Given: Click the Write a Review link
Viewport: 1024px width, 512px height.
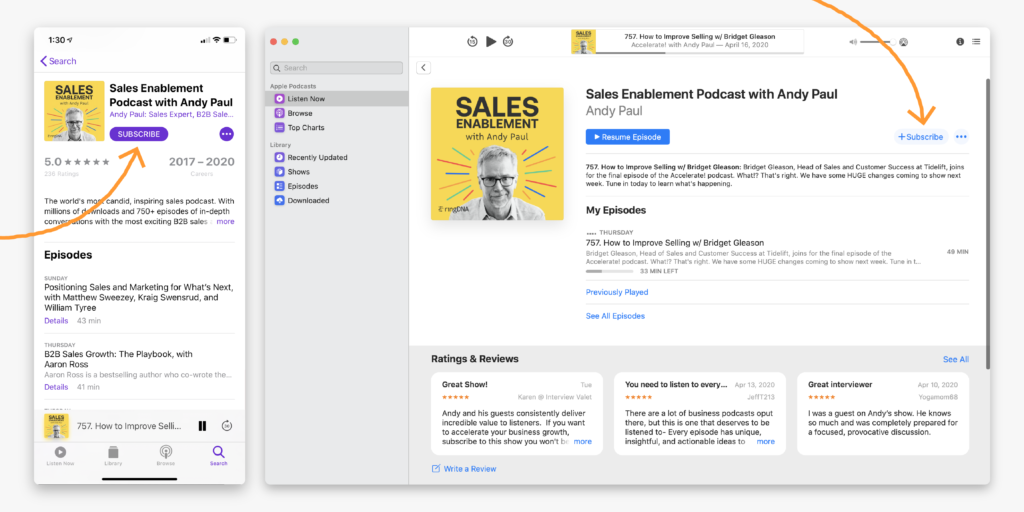Looking at the screenshot, I should tap(464, 469).
